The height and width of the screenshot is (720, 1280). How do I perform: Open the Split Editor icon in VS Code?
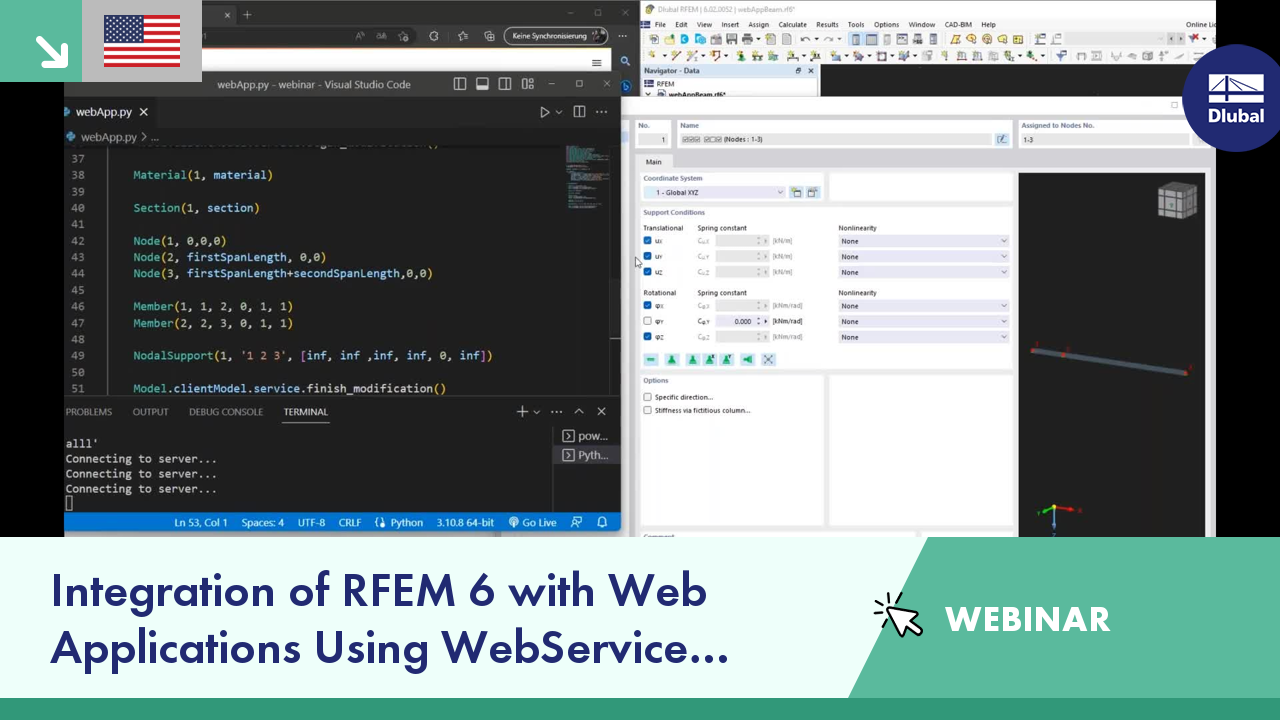pyautogui.click(x=578, y=111)
